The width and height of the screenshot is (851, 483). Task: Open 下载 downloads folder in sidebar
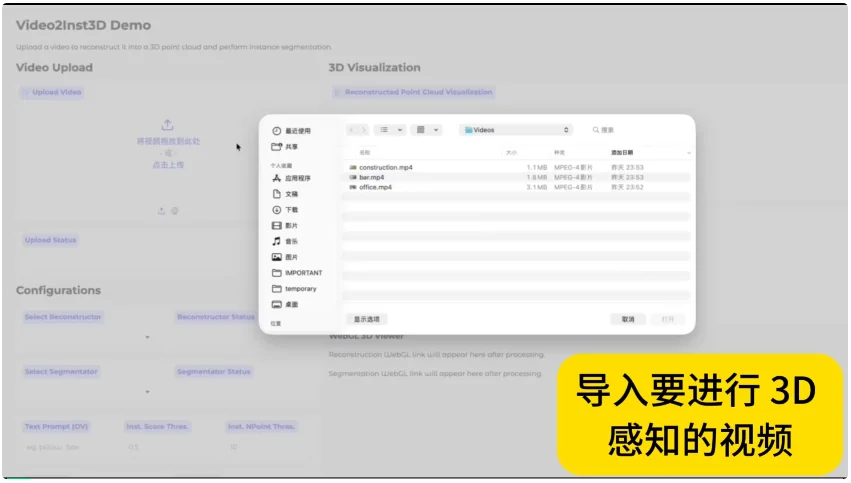[x=285, y=209]
